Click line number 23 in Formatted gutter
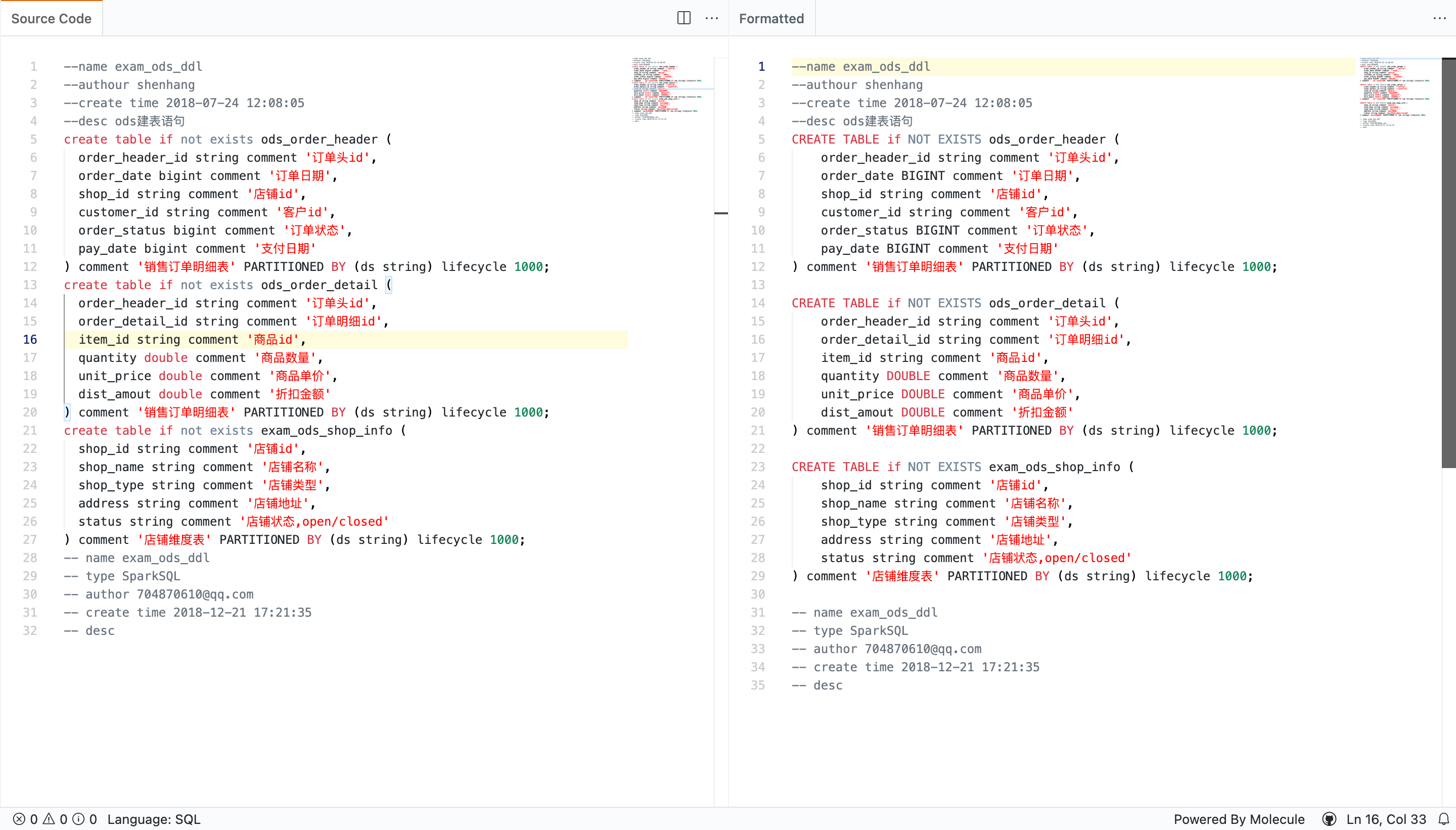This screenshot has height=830, width=1456. (758, 467)
